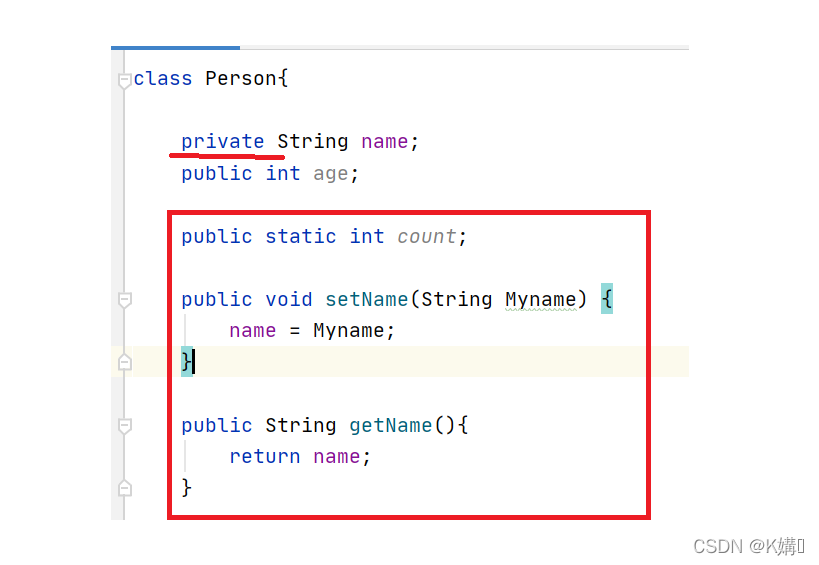Click the highlighted closing brace of setName
819x565 pixels.
[186, 361]
